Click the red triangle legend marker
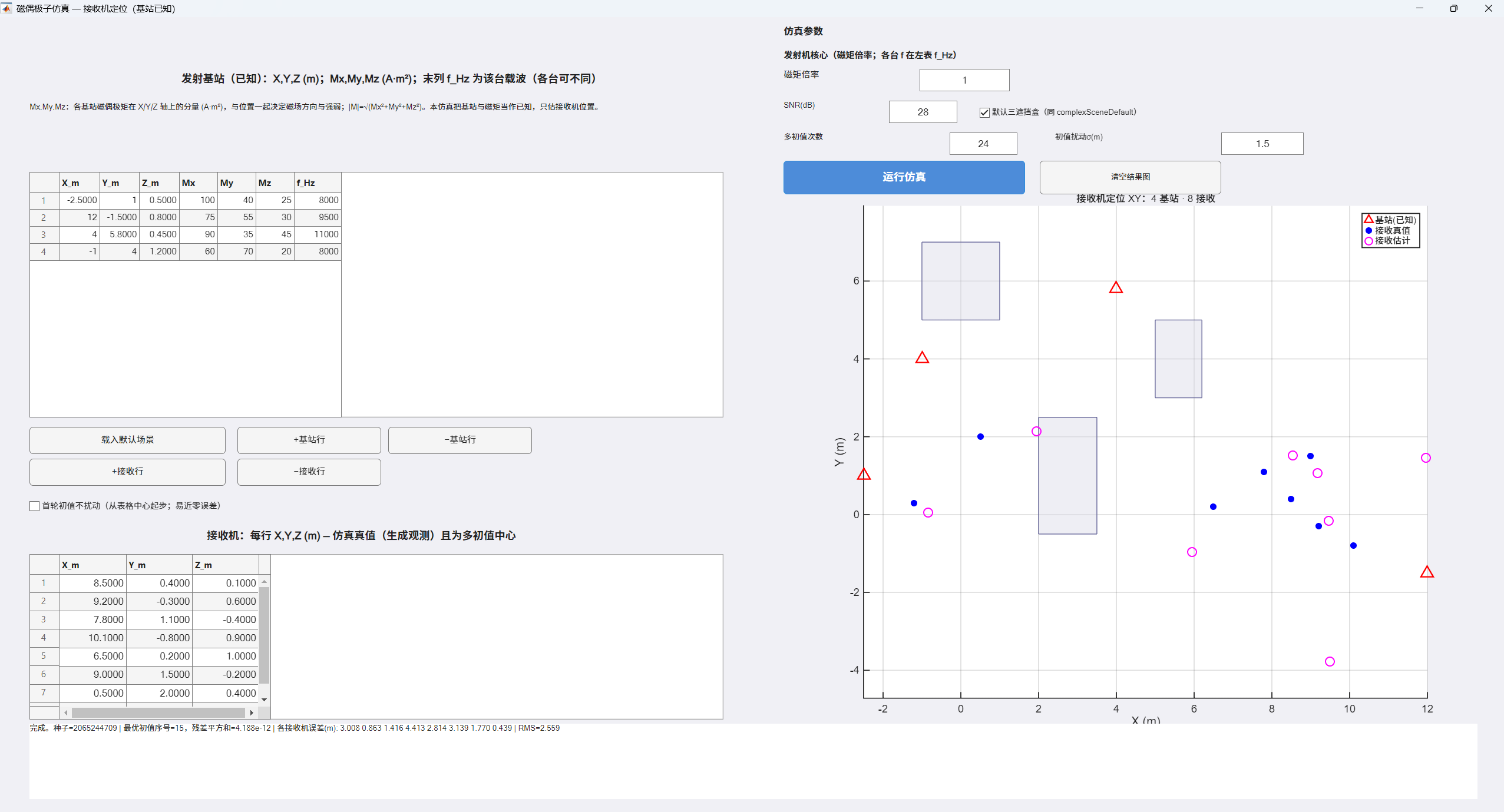The width and height of the screenshot is (1504, 812). tap(1369, 219)
